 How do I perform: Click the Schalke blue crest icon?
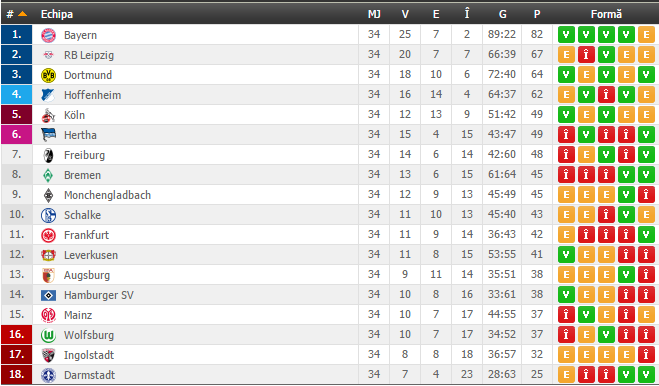pos(48,215)
